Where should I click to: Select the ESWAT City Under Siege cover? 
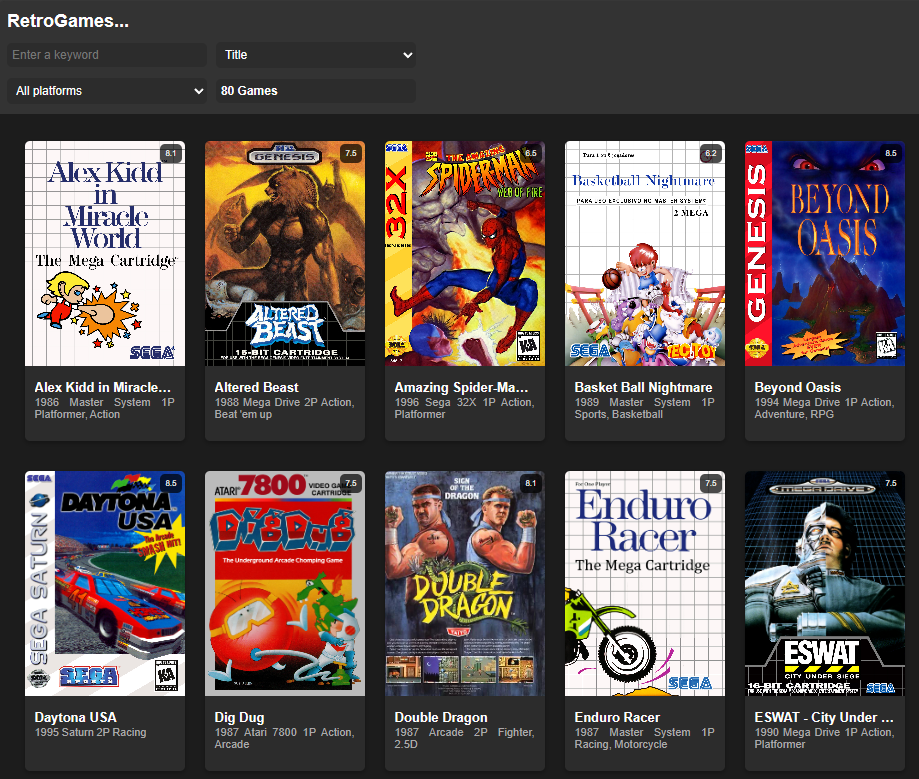click(x=824, y=583)
